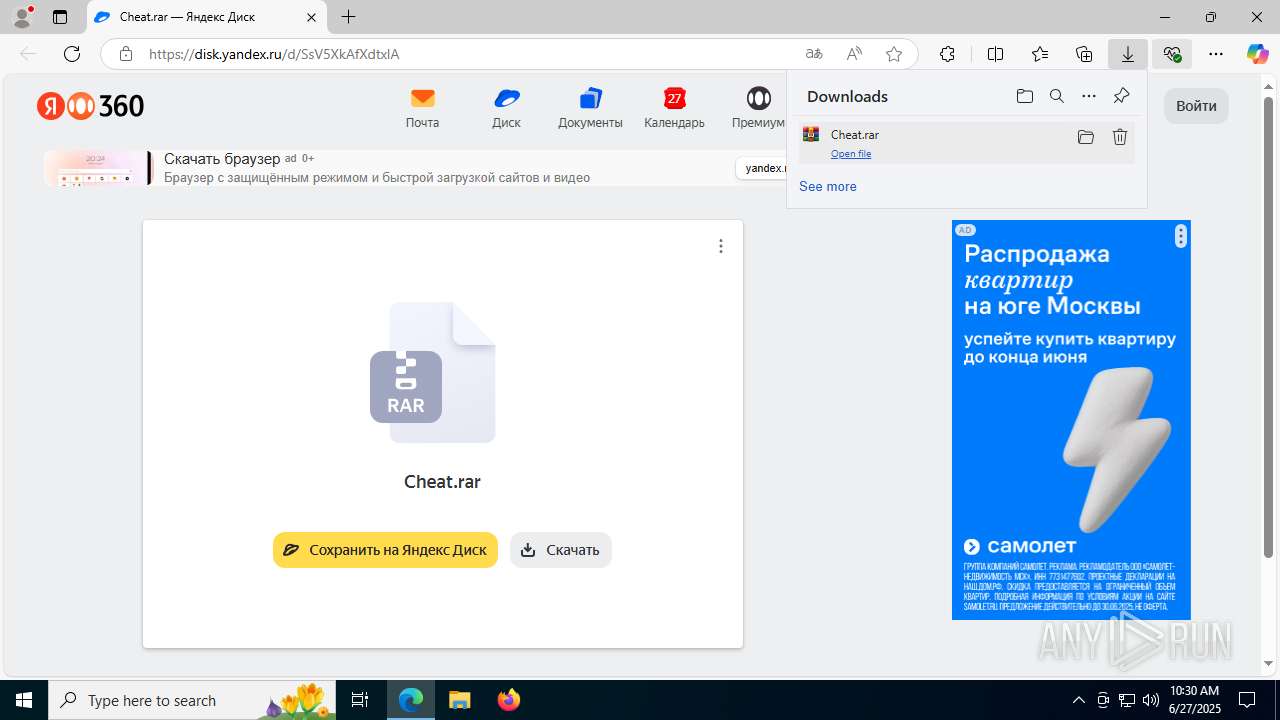Open the Windows Start menu
The height and width of the screenshot is (720, 1280).
click(24, 700)
